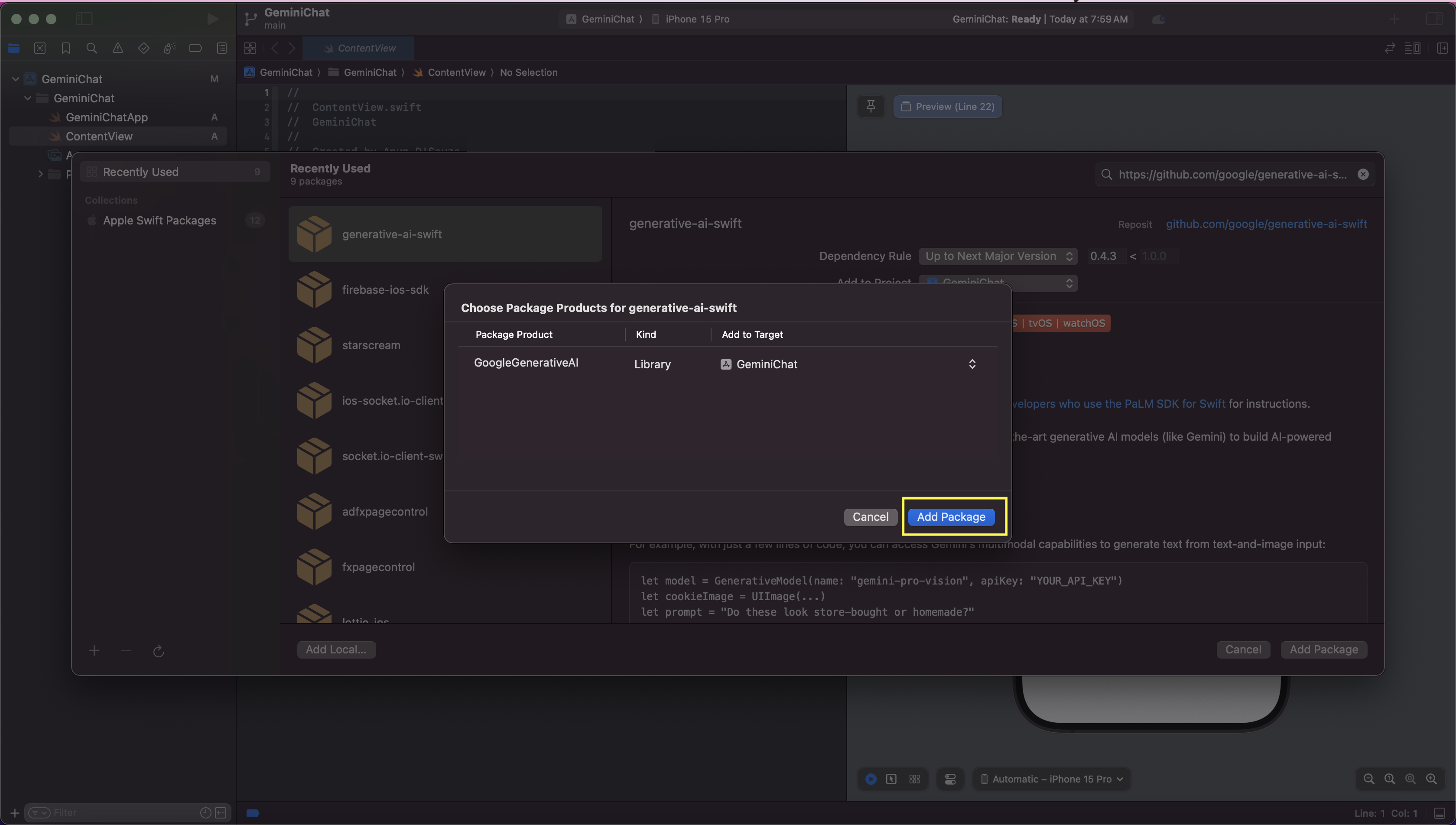
Task: Open the Find navigator magnifier icon
Action: pyautogui.click(x=91, y=48)
